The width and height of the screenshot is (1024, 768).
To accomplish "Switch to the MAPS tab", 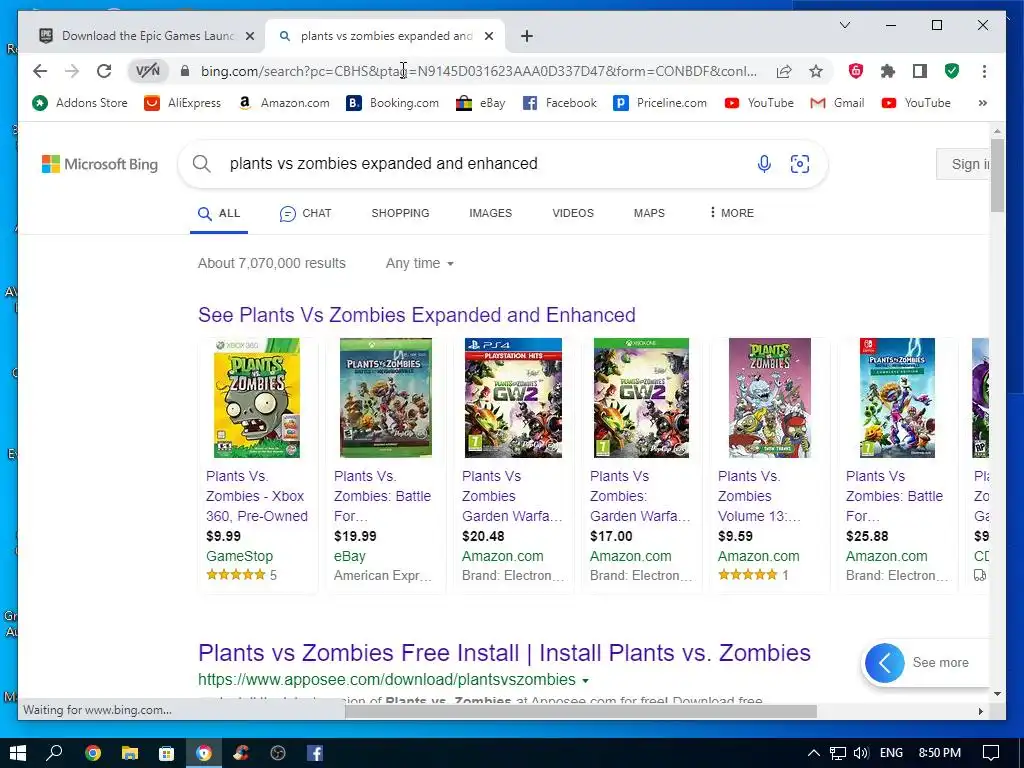I will pos(649,214).
